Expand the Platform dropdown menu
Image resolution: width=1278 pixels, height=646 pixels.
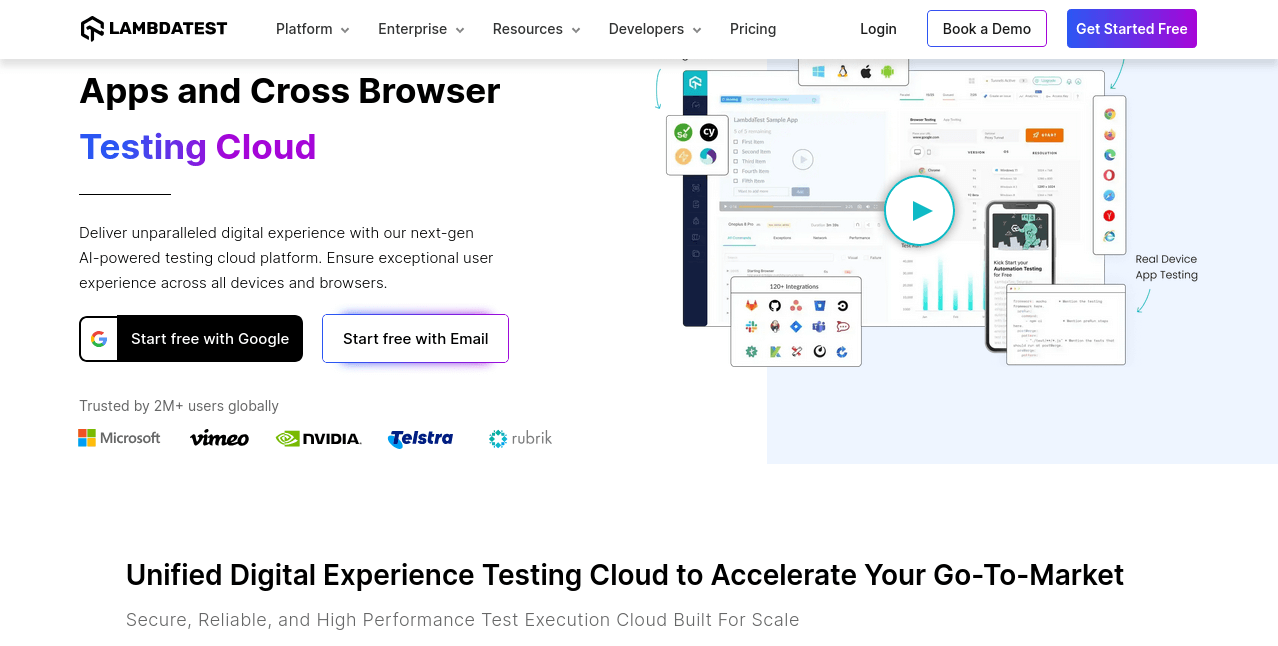311,29
